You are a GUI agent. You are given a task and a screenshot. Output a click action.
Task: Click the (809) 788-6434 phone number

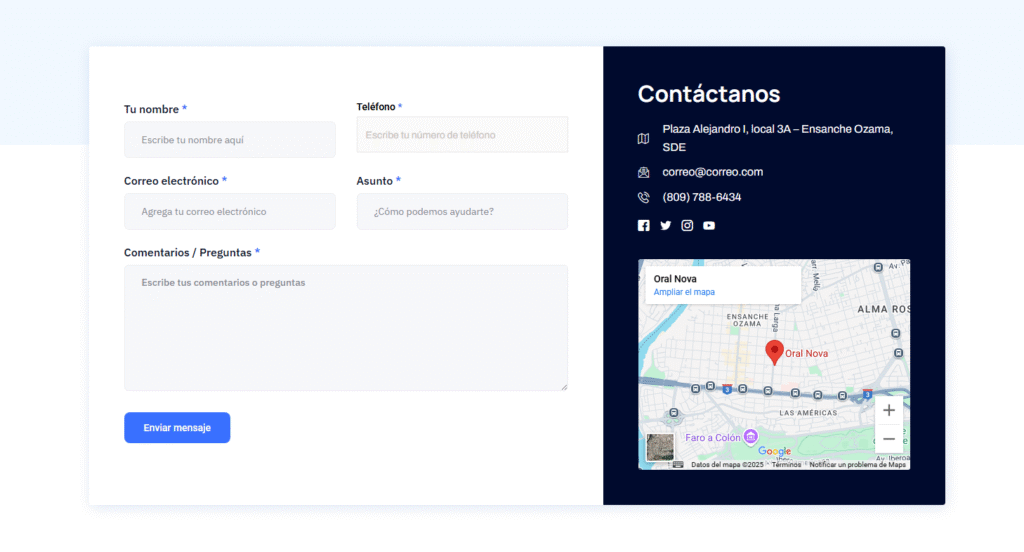tap(701, 197)
